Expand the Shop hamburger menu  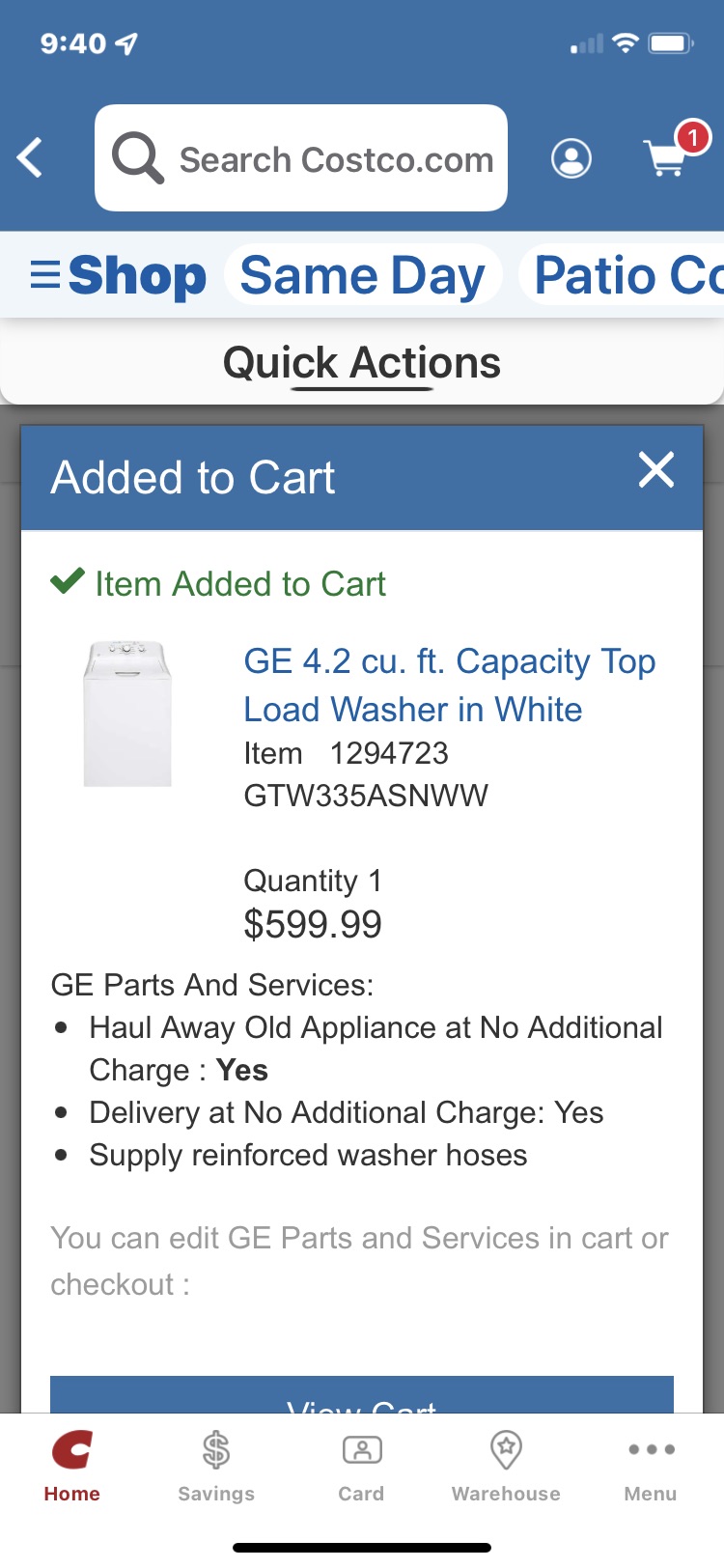coord(43,274)
